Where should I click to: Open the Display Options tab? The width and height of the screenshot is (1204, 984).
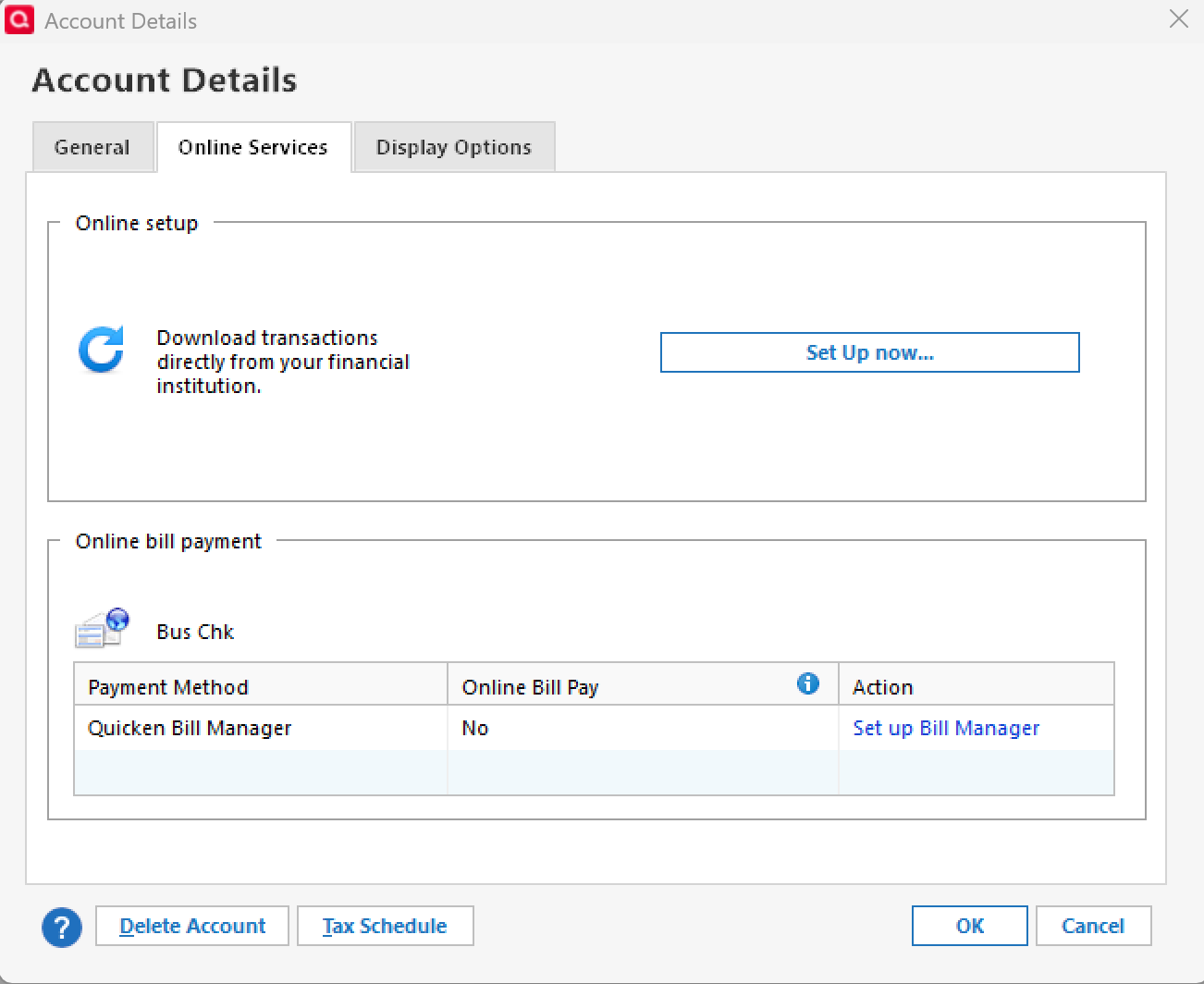(x=453, y=147)
